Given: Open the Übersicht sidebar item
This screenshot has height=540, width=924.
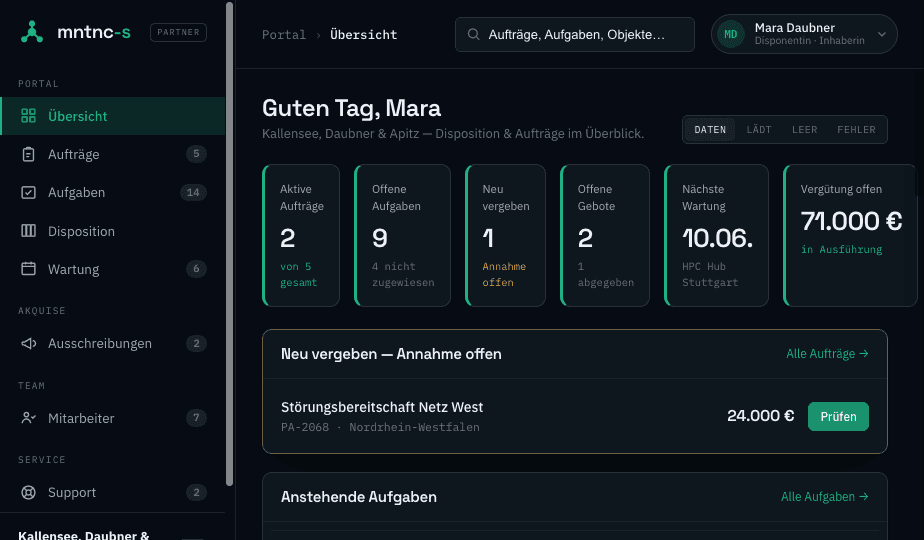Looking at the screenshot, I should [113, 116].
